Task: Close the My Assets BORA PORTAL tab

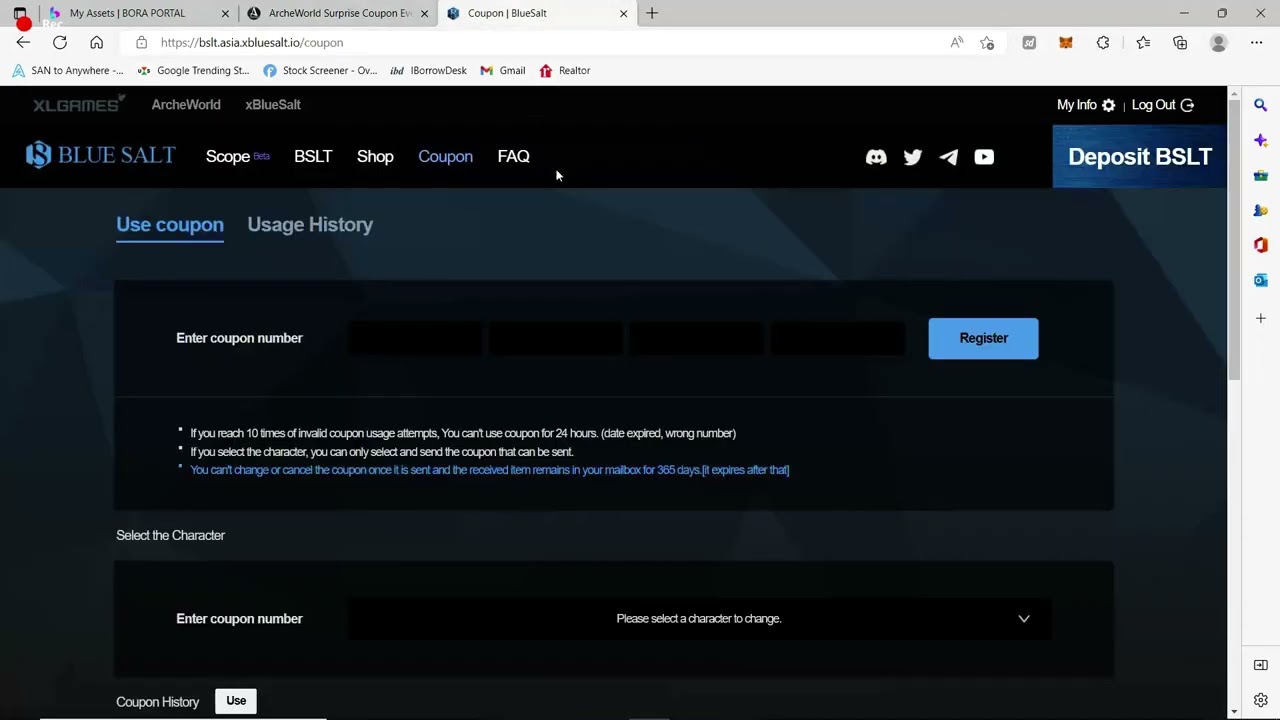Action: point(225,13)
